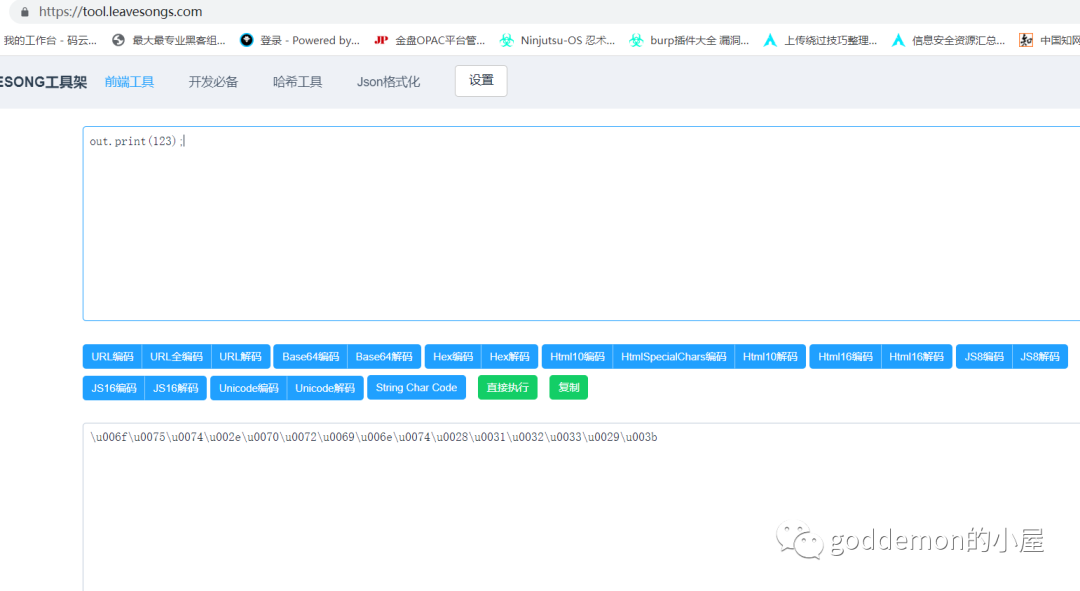Click the Base64编码 button
This screenshot has height=591, width=1080.
(x=311, y=357)
